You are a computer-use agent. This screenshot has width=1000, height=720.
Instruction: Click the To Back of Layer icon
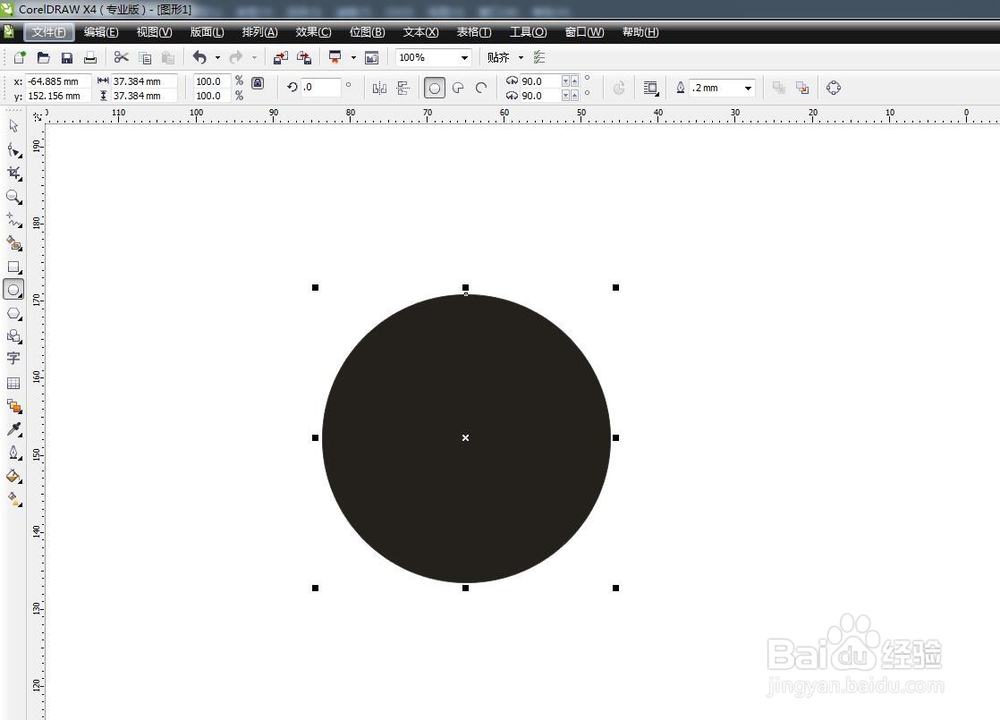click(x=802, y=88)
